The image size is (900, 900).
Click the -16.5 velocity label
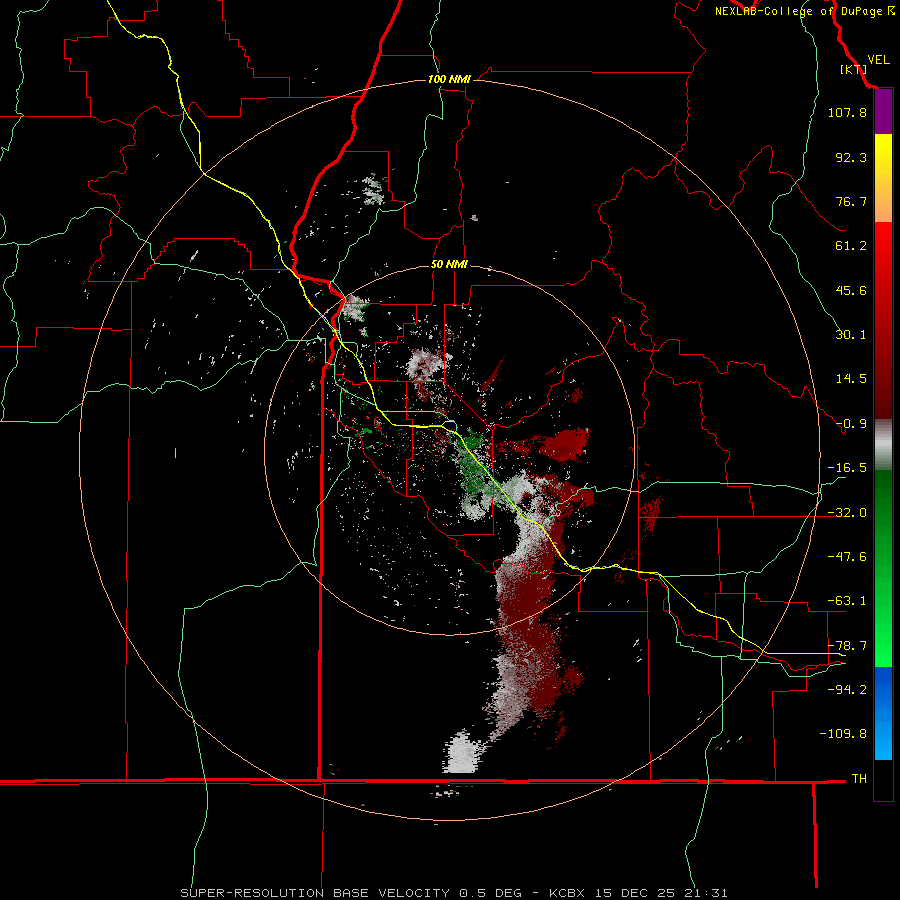pos(847,468)
